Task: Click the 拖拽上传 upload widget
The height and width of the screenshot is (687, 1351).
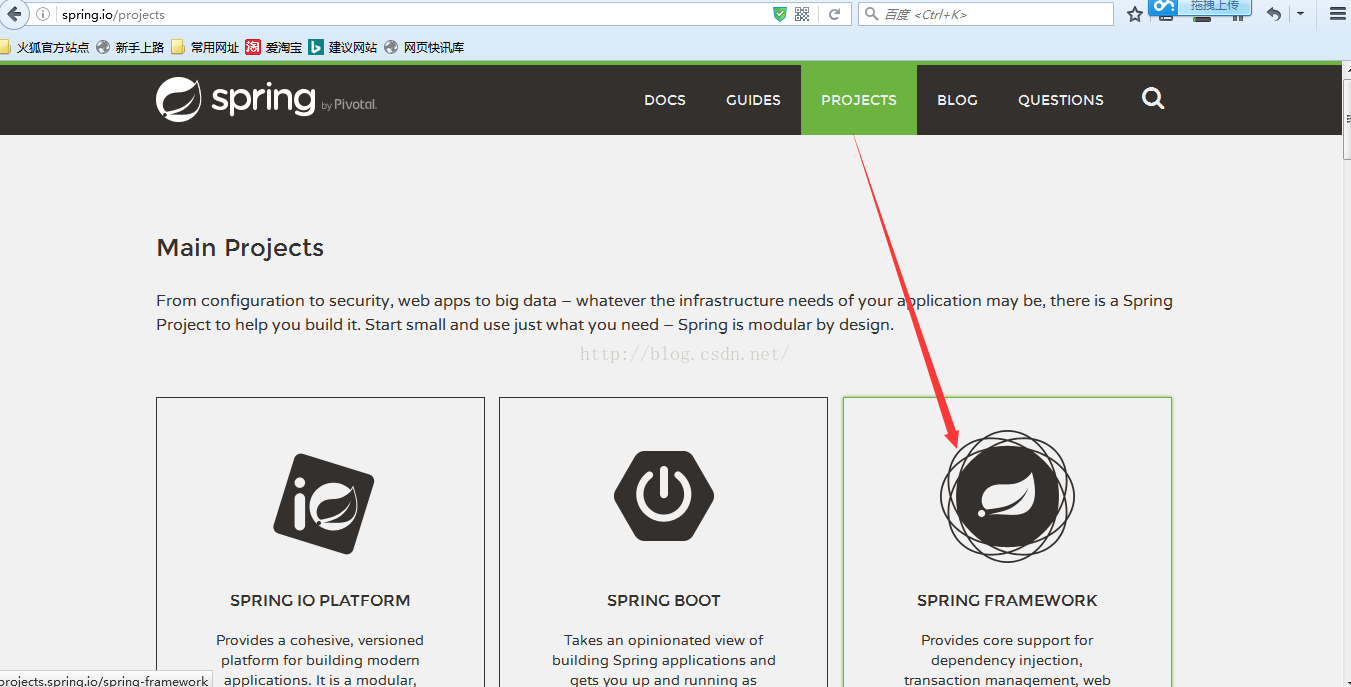Action: (x=1199, y=7)
